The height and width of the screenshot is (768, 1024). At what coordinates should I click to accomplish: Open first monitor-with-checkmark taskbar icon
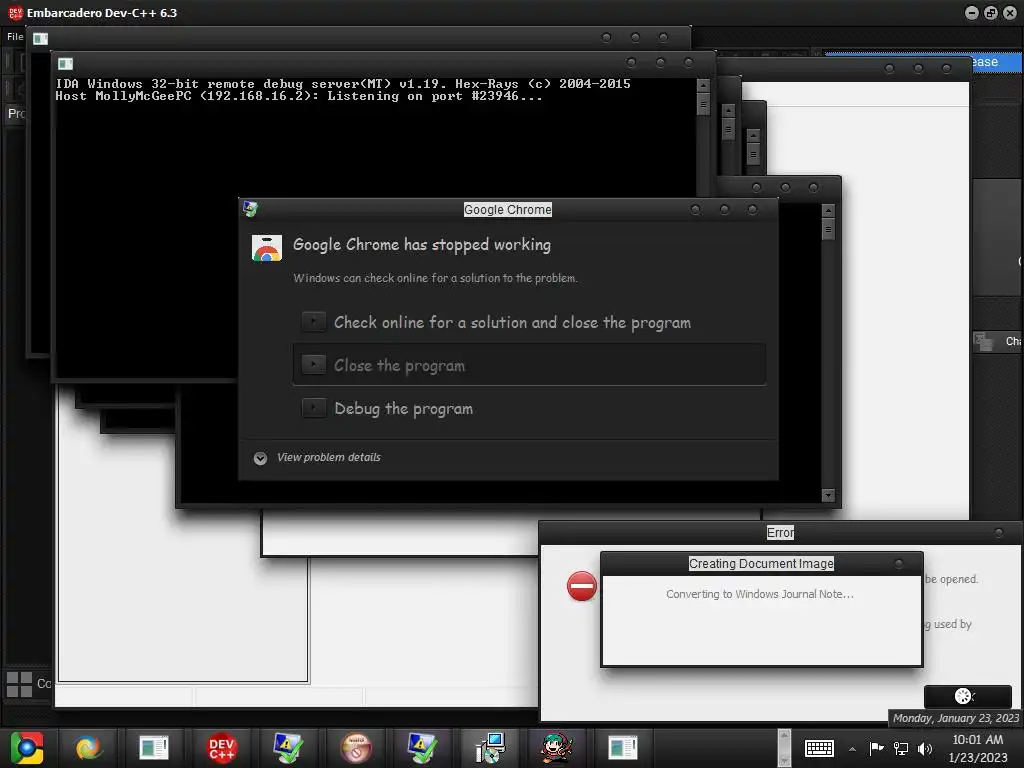coord(288,748)
